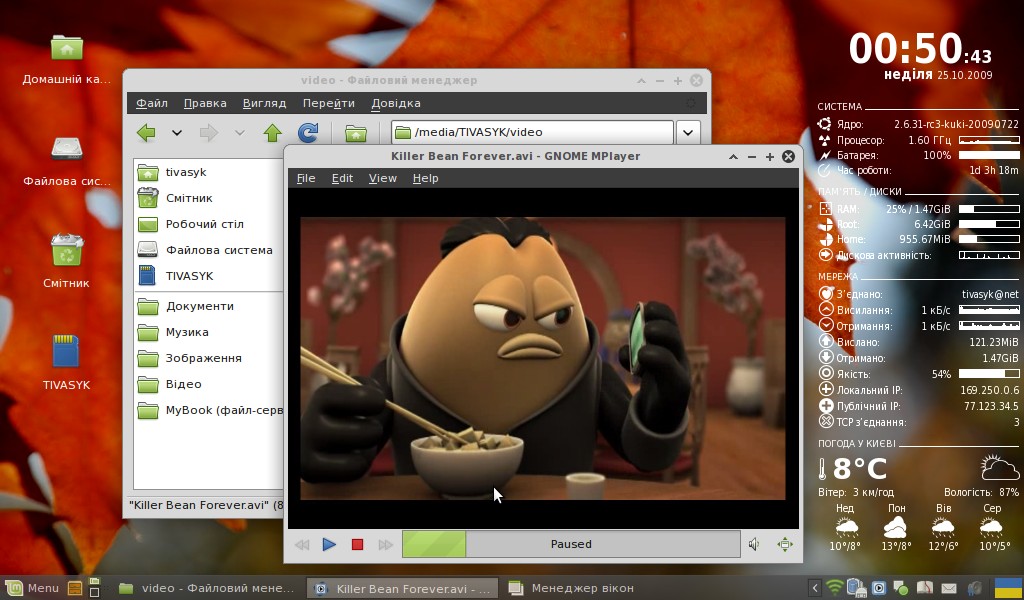Open the forward history dropdown arrow
This screenshot has width=1024, height=600.
[240, 133]
